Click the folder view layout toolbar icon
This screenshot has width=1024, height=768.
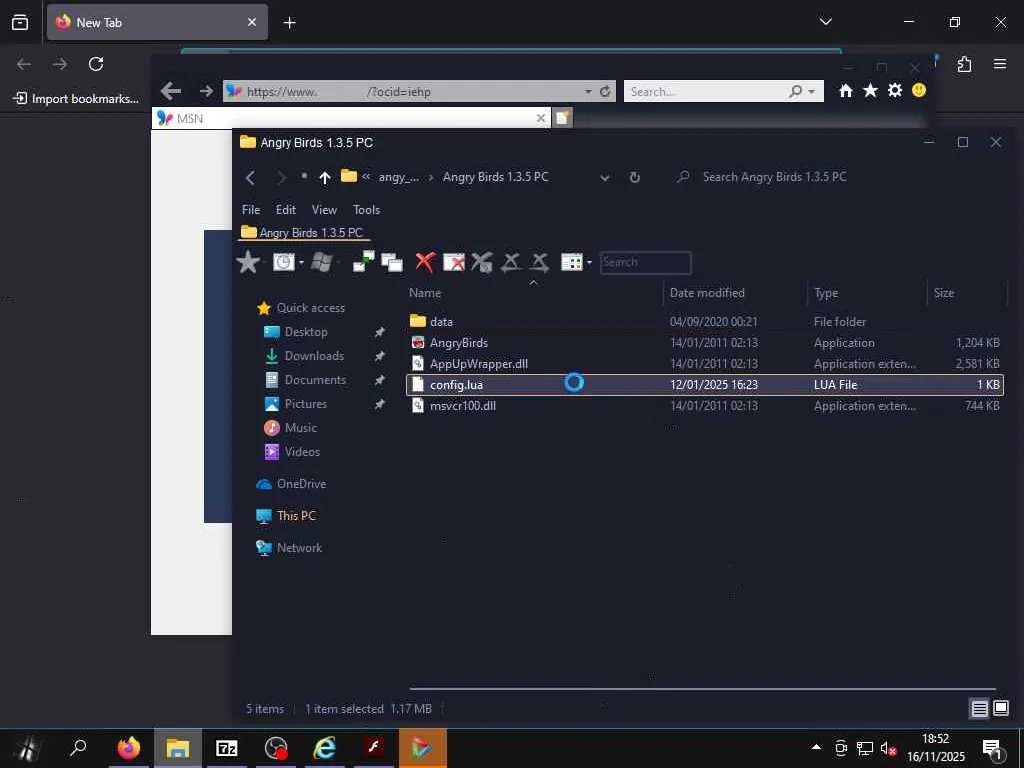click(571, 262)
